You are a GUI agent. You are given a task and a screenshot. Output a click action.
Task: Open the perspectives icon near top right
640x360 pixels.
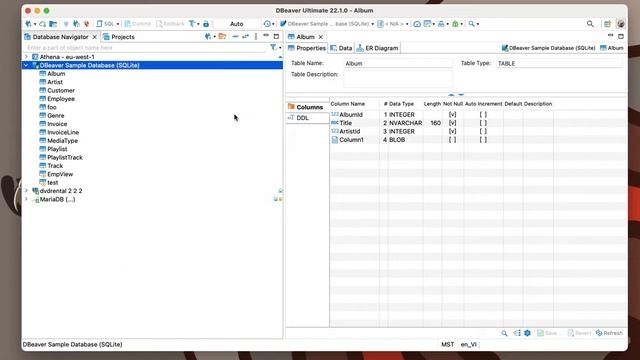coord(607,24)
